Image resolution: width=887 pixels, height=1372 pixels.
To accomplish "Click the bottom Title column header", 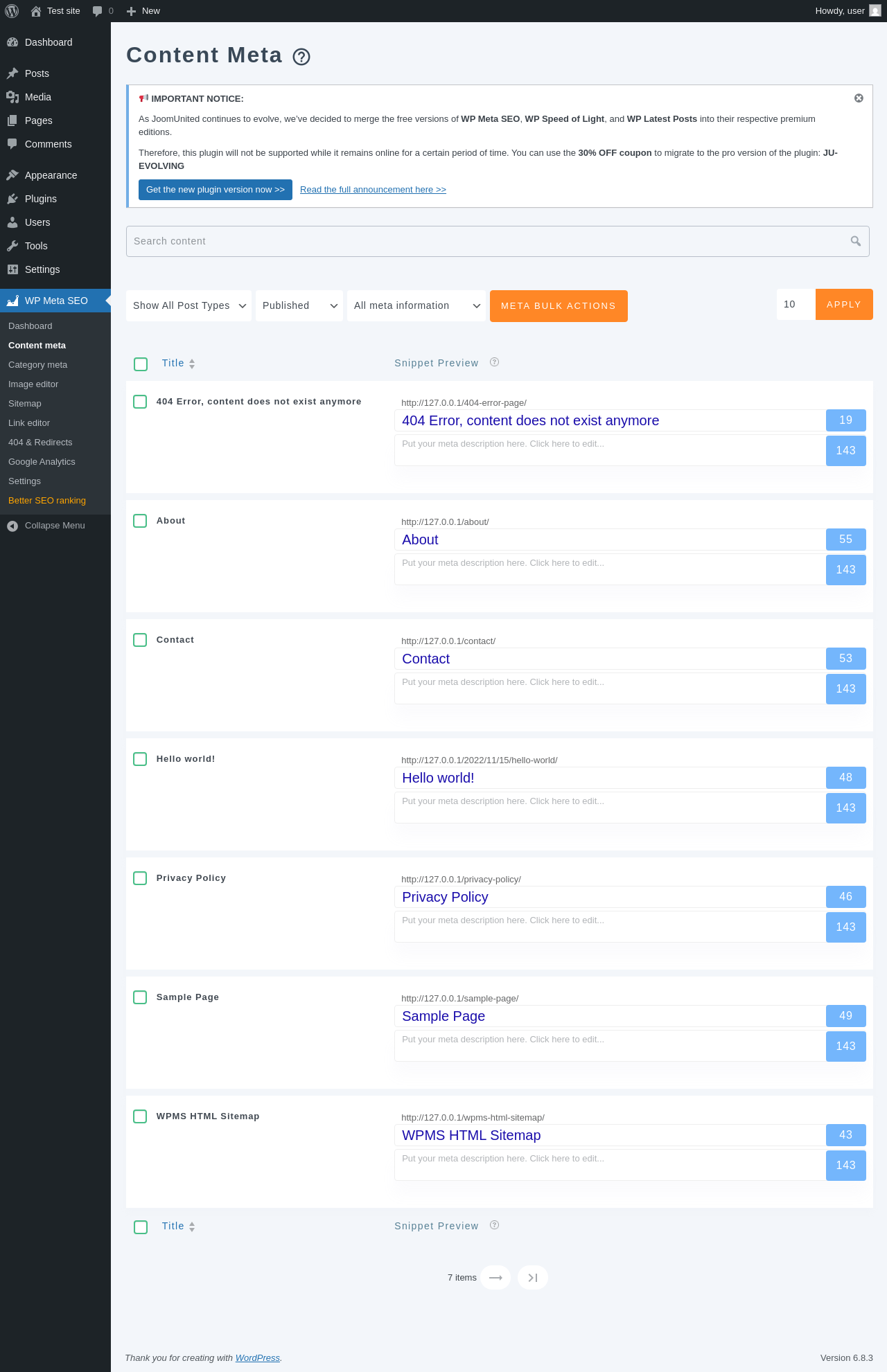I will click(x=173, y=1226).
